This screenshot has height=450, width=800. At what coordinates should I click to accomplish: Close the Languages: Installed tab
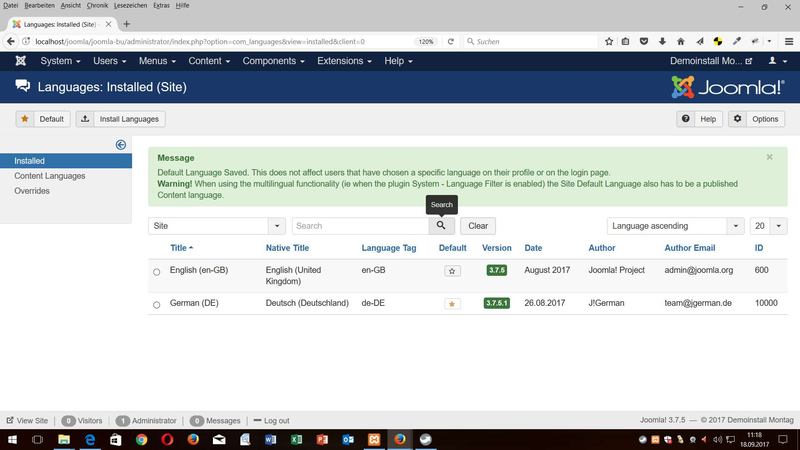[x=108, y=24]
